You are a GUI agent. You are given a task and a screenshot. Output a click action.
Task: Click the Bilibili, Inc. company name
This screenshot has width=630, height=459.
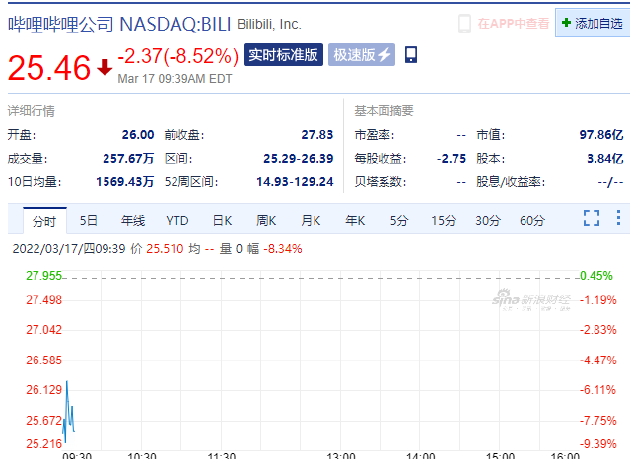pyautogui.click(x=269, y=24)
